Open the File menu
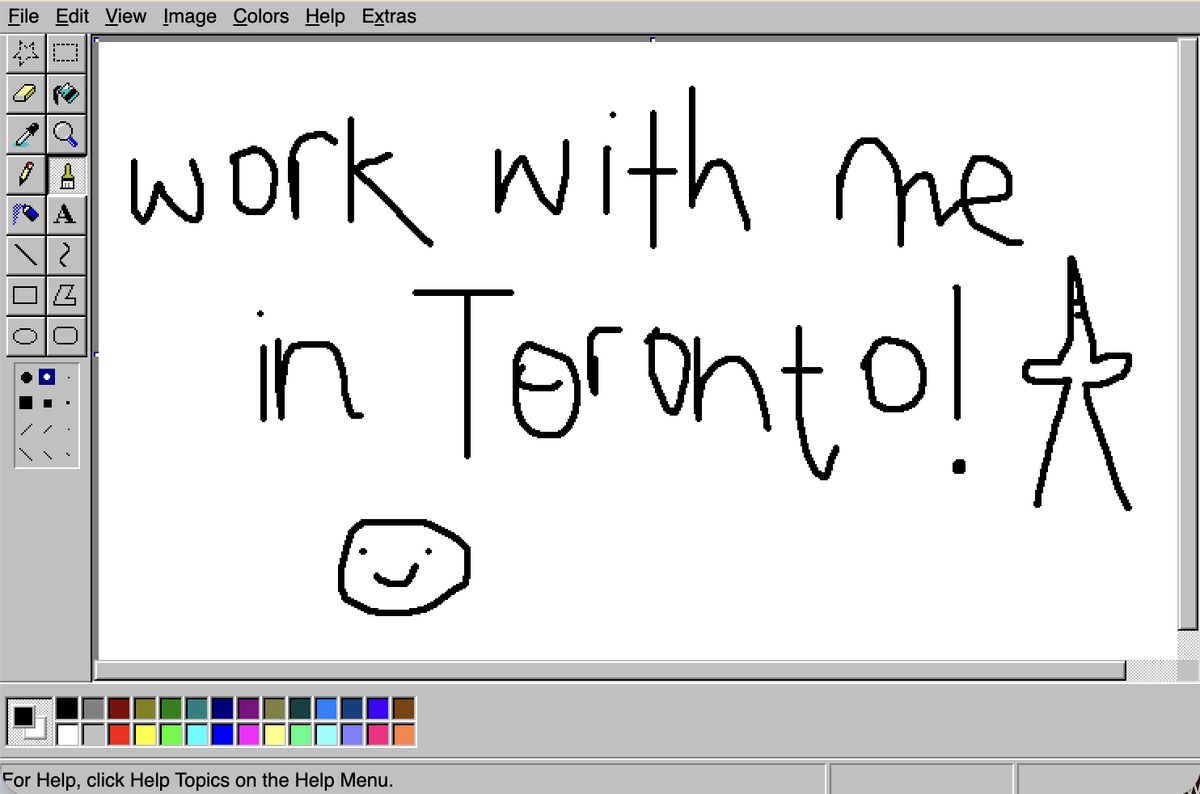Viewport: 1200px width, 794px height. click(23, 16)
